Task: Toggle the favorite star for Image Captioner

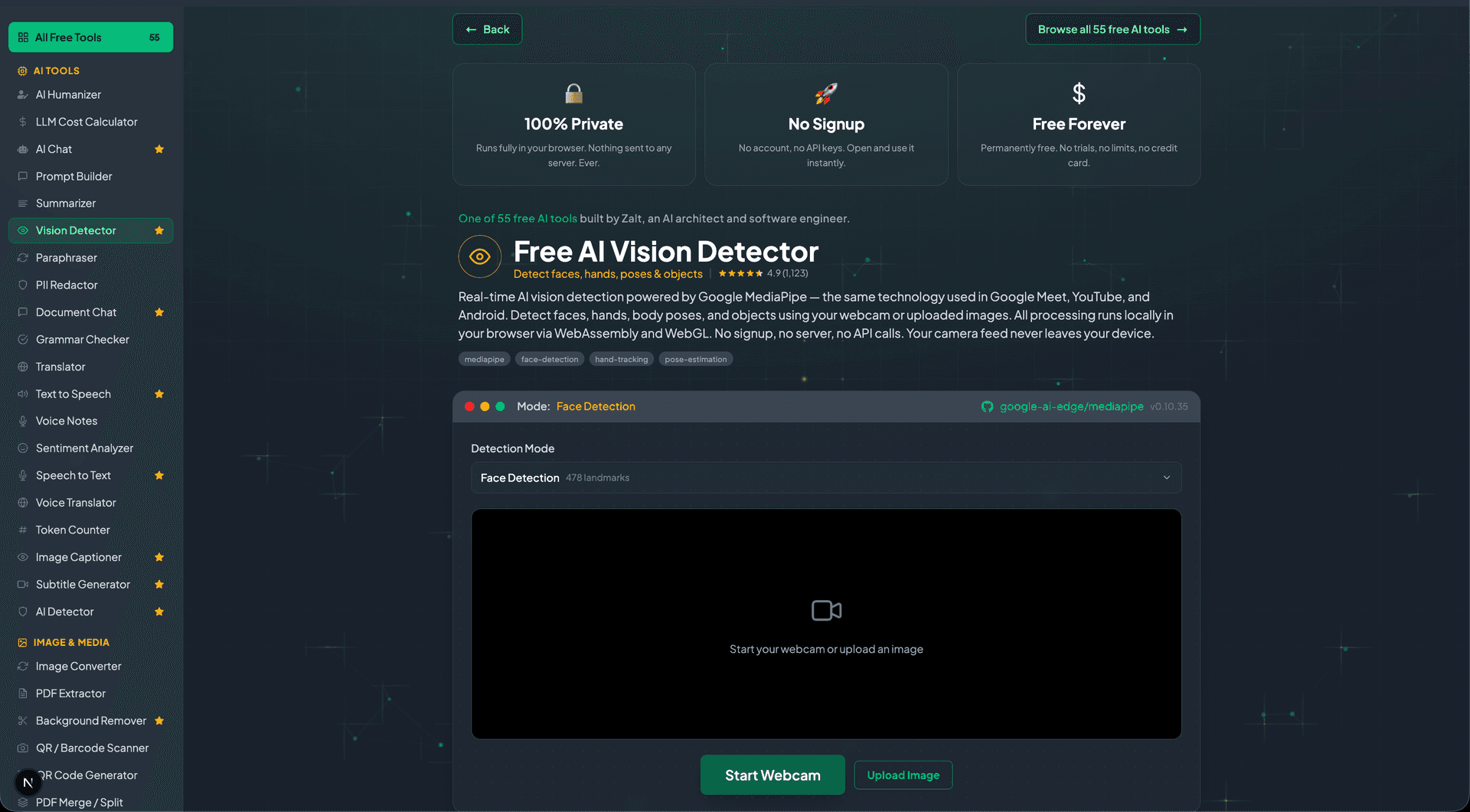Action: tap(159, 557)
